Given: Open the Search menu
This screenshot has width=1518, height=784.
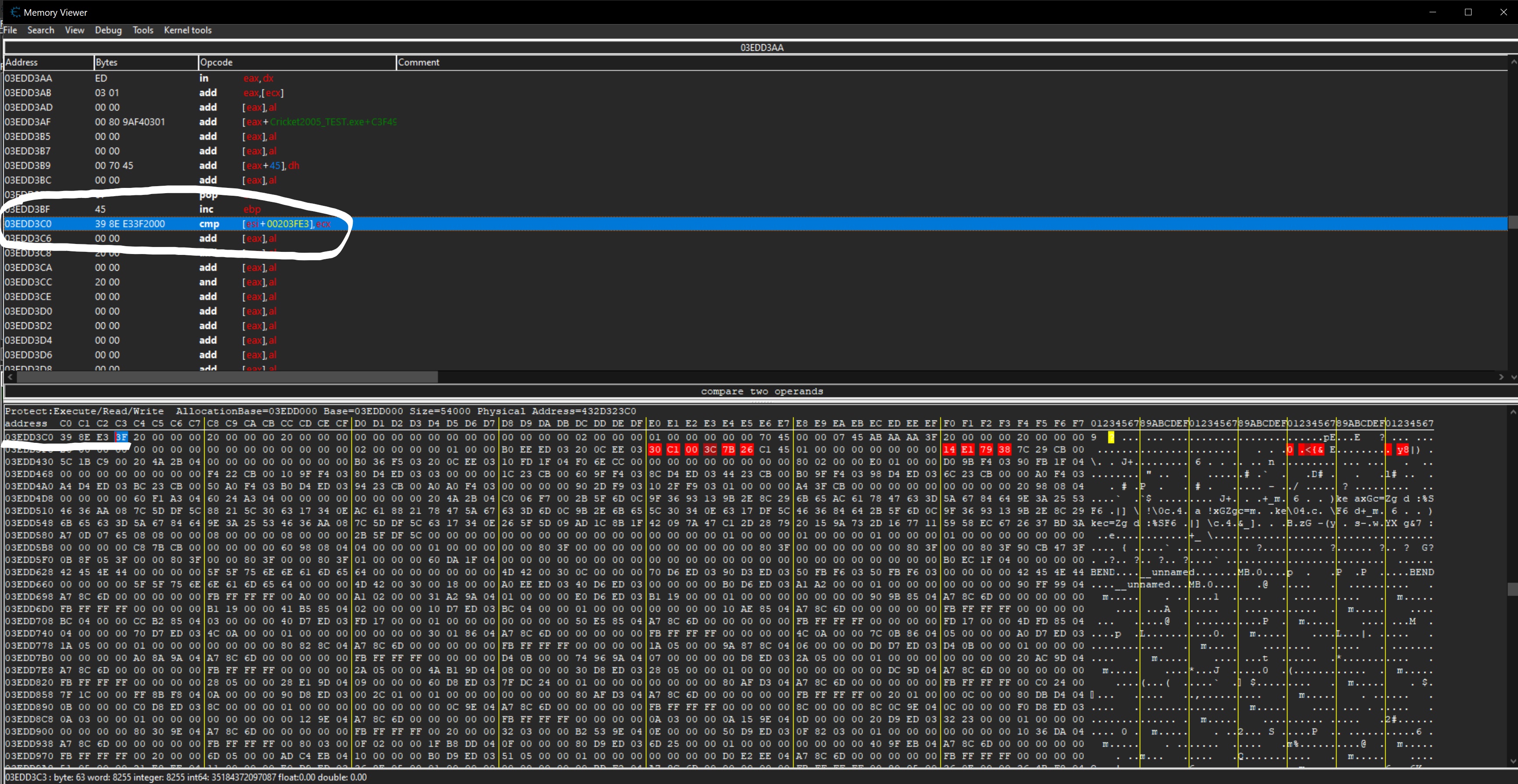Looking at the screenshot, I should point(41,30).
